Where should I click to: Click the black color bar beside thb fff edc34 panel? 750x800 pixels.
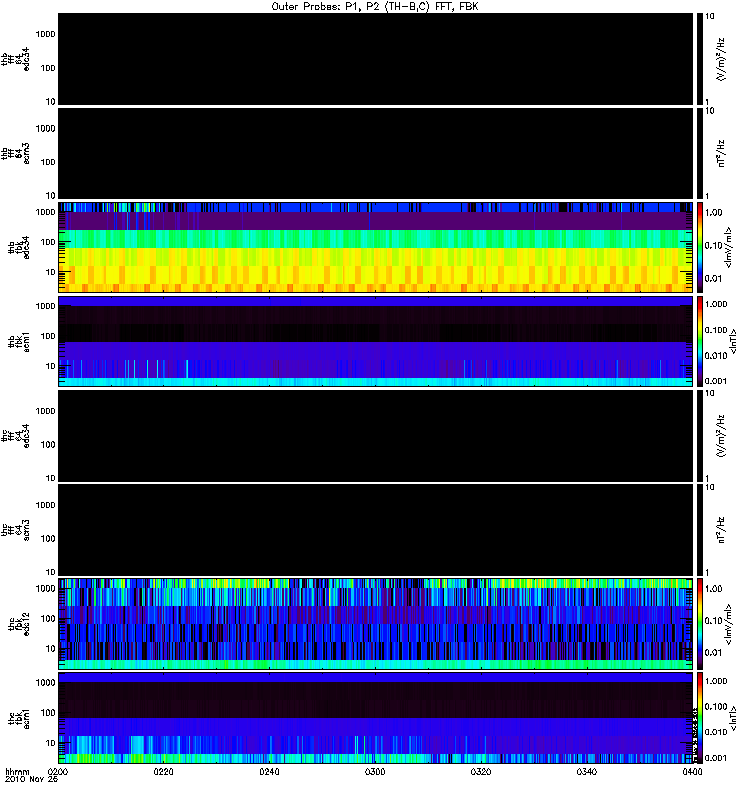(700, 59)
